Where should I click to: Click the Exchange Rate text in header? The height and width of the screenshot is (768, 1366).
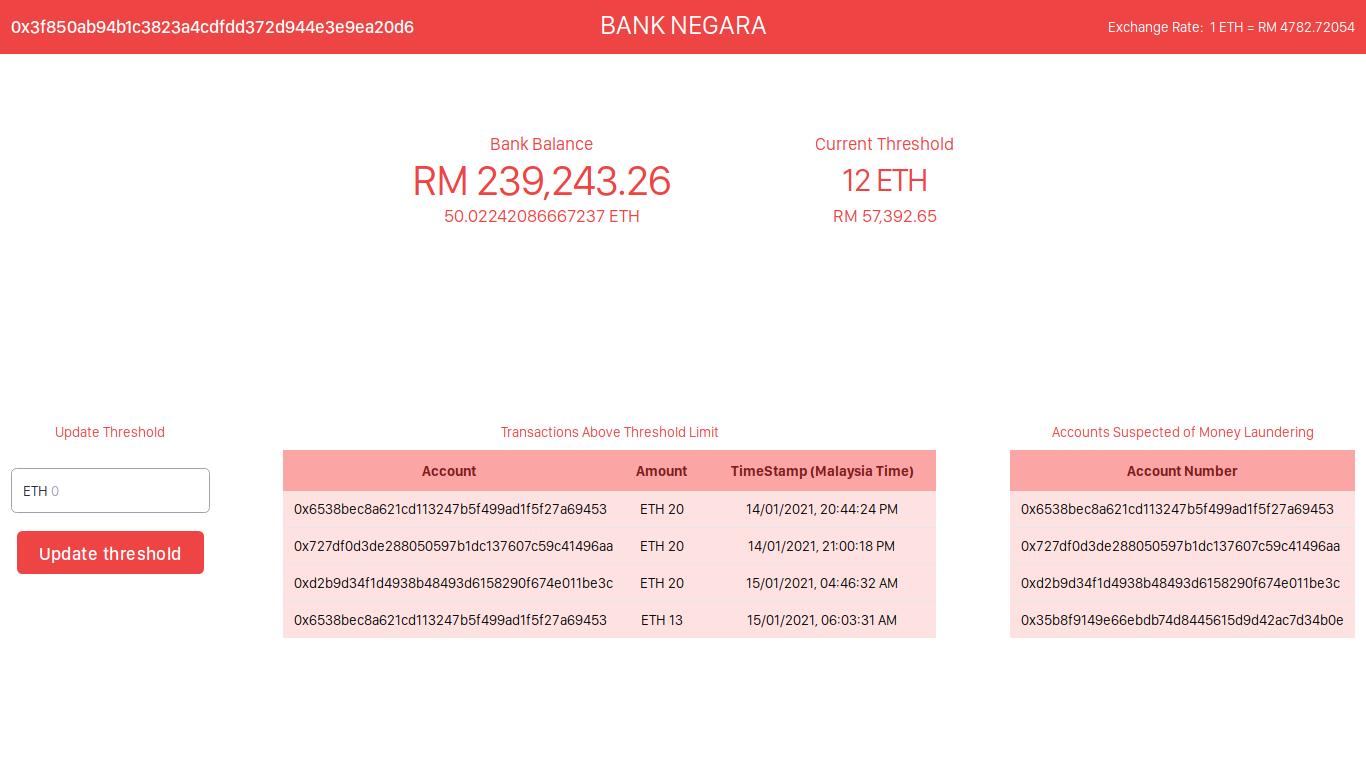[1230, 27]
